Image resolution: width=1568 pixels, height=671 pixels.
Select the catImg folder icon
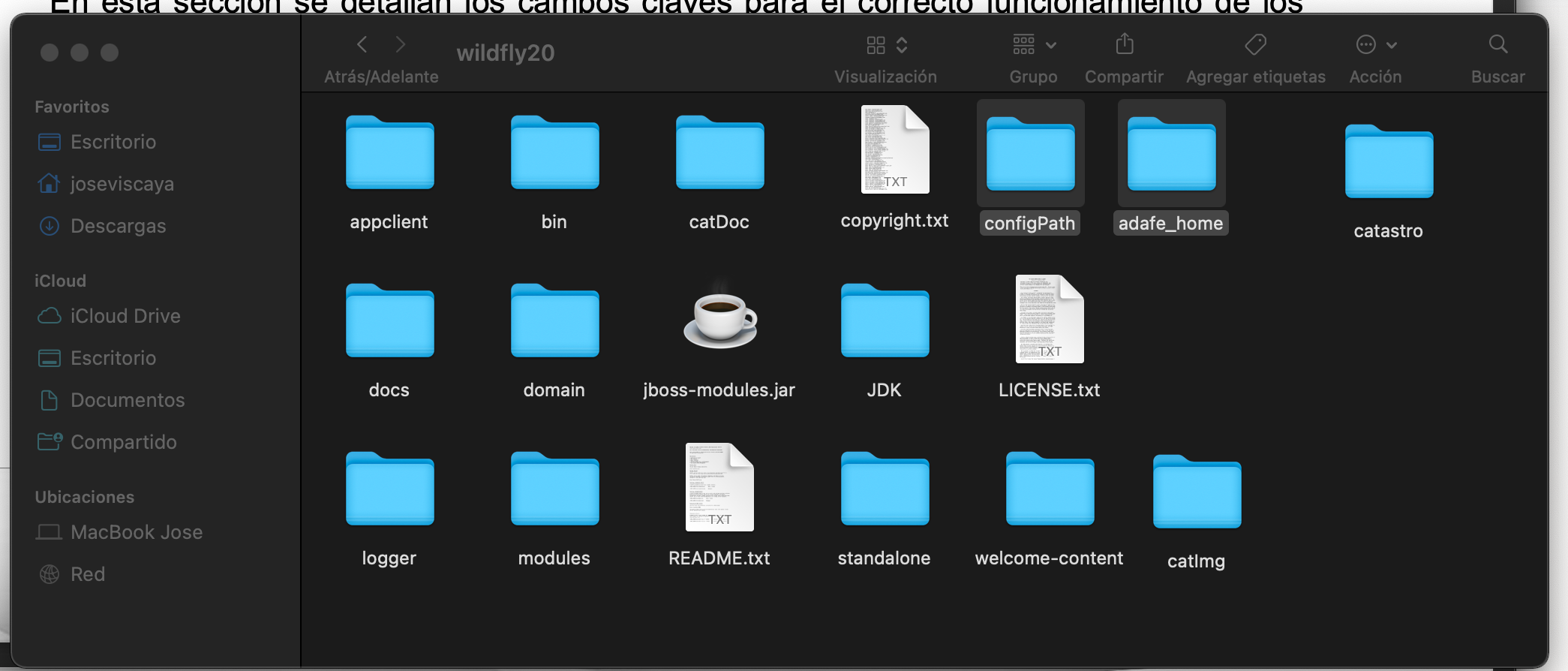point(1197,492)
